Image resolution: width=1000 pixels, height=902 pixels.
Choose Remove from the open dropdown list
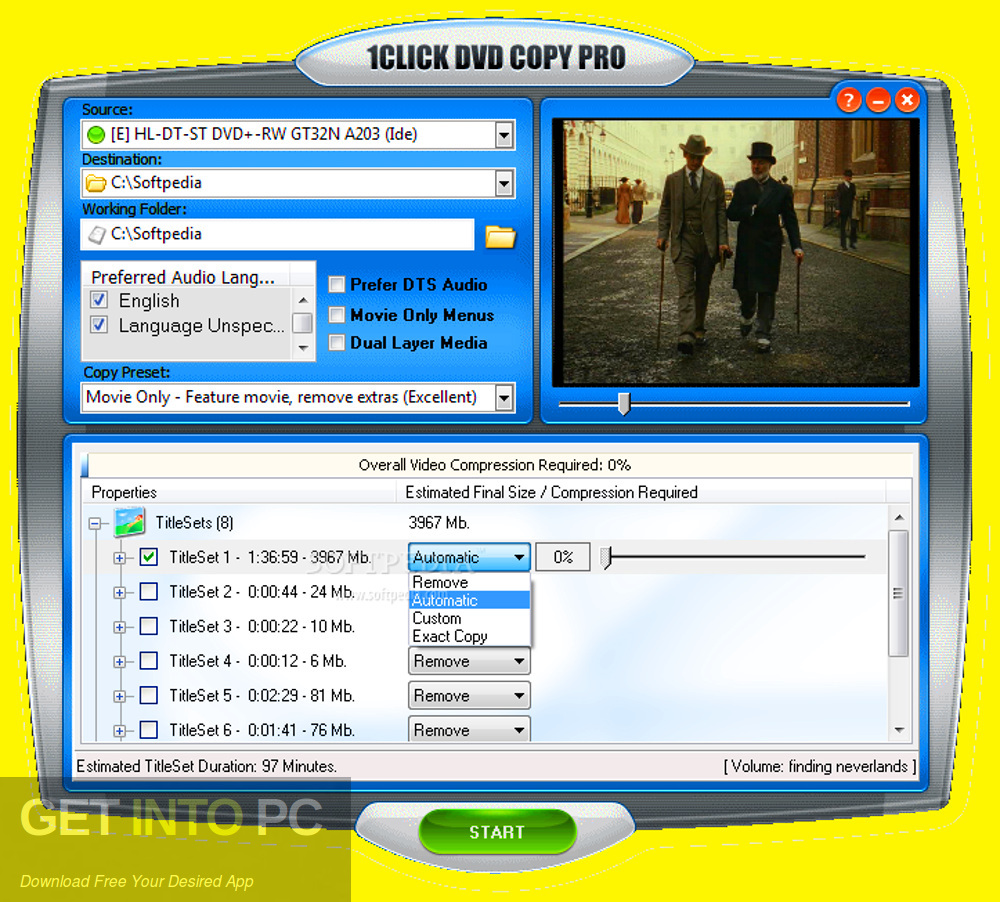pyautogui.click(x=469, y=582)
